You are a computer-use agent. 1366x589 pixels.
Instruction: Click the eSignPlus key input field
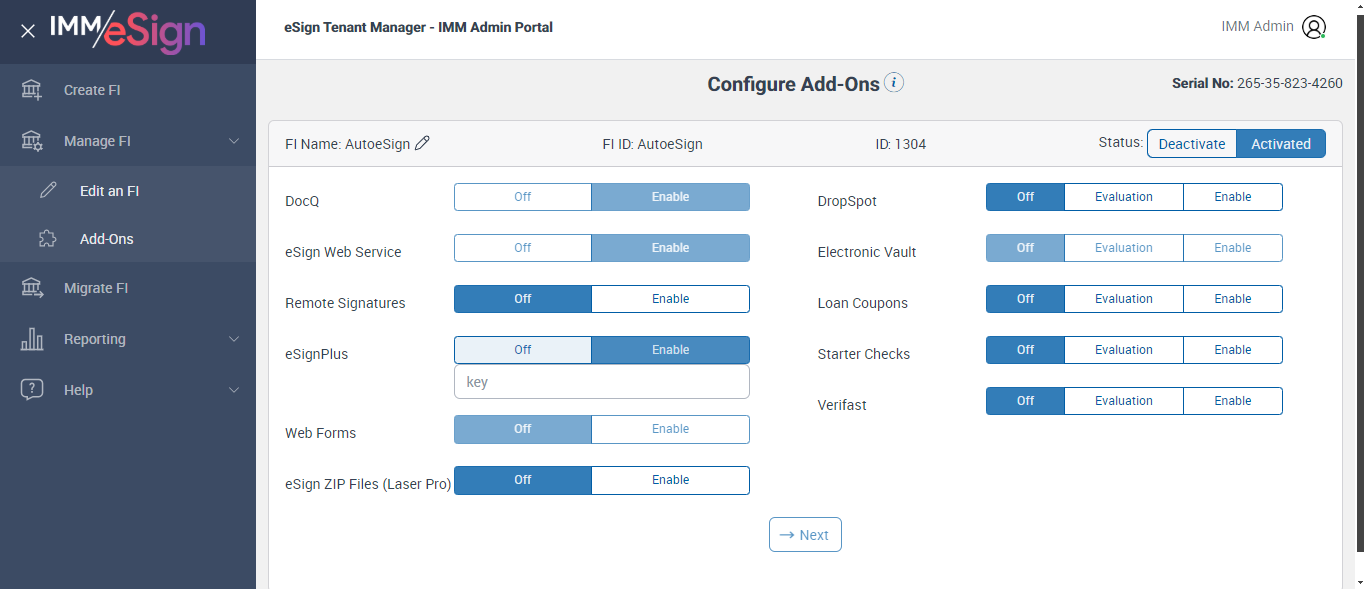pyautogui.click(x=601, y=382)
